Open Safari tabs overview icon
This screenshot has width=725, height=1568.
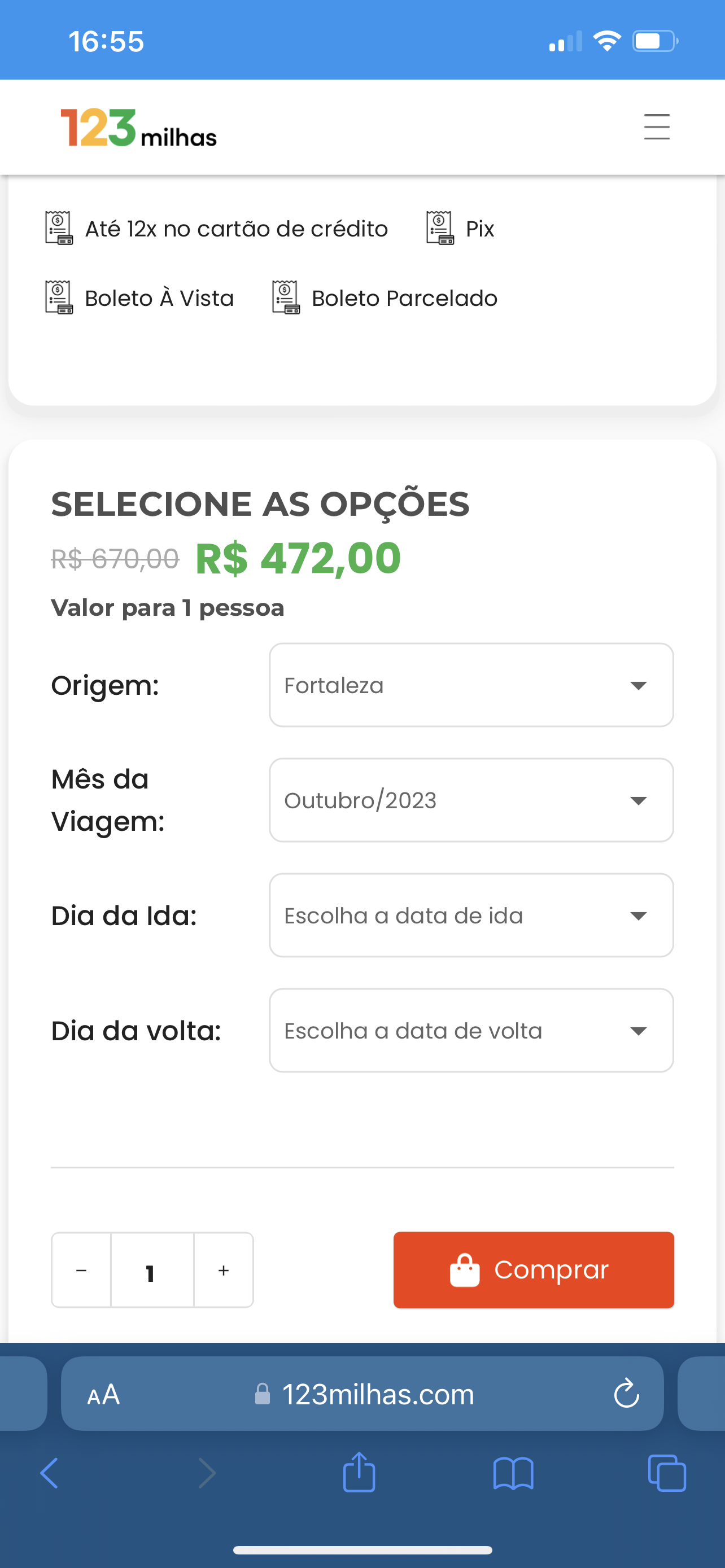coord(667,1474)
